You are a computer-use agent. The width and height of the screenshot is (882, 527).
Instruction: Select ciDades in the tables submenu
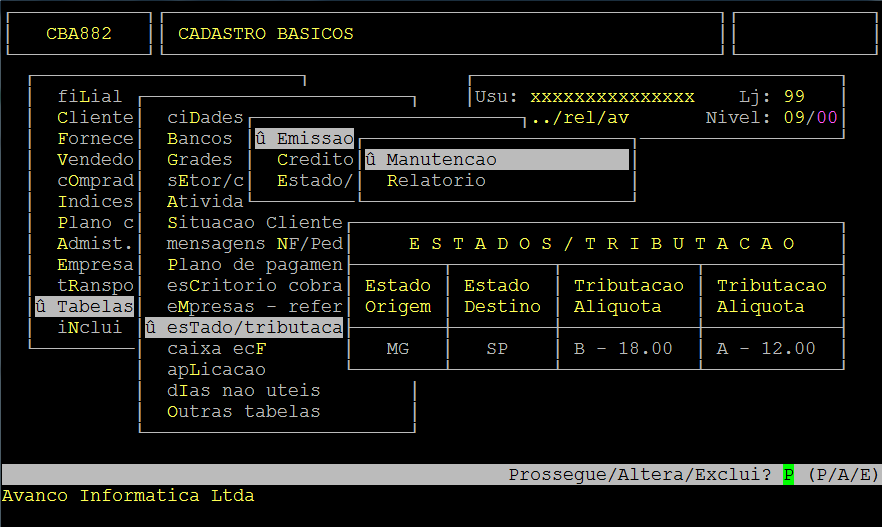[205, 118]
